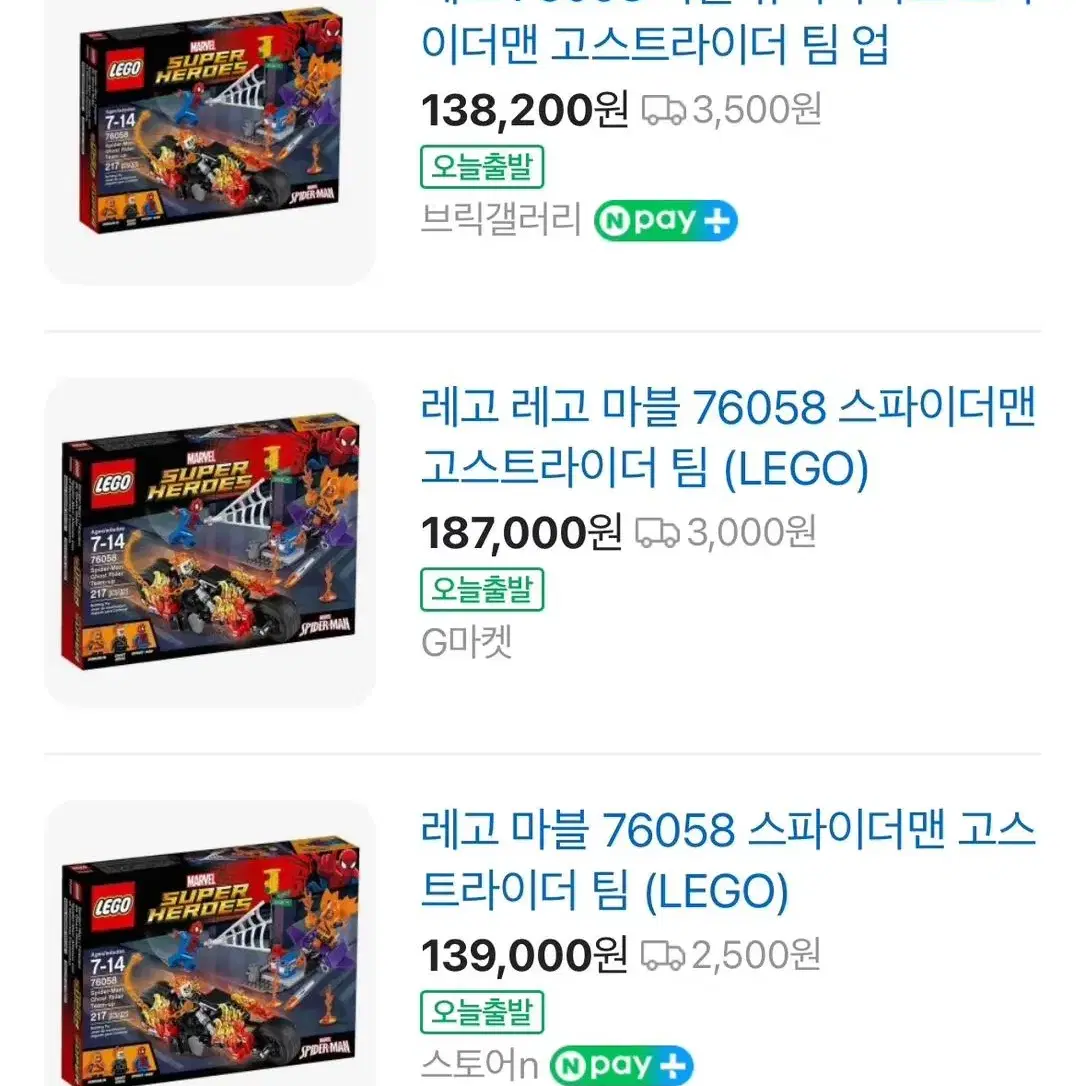Open the 139,000원 LEGO product thumbnail

pos(210,943)
